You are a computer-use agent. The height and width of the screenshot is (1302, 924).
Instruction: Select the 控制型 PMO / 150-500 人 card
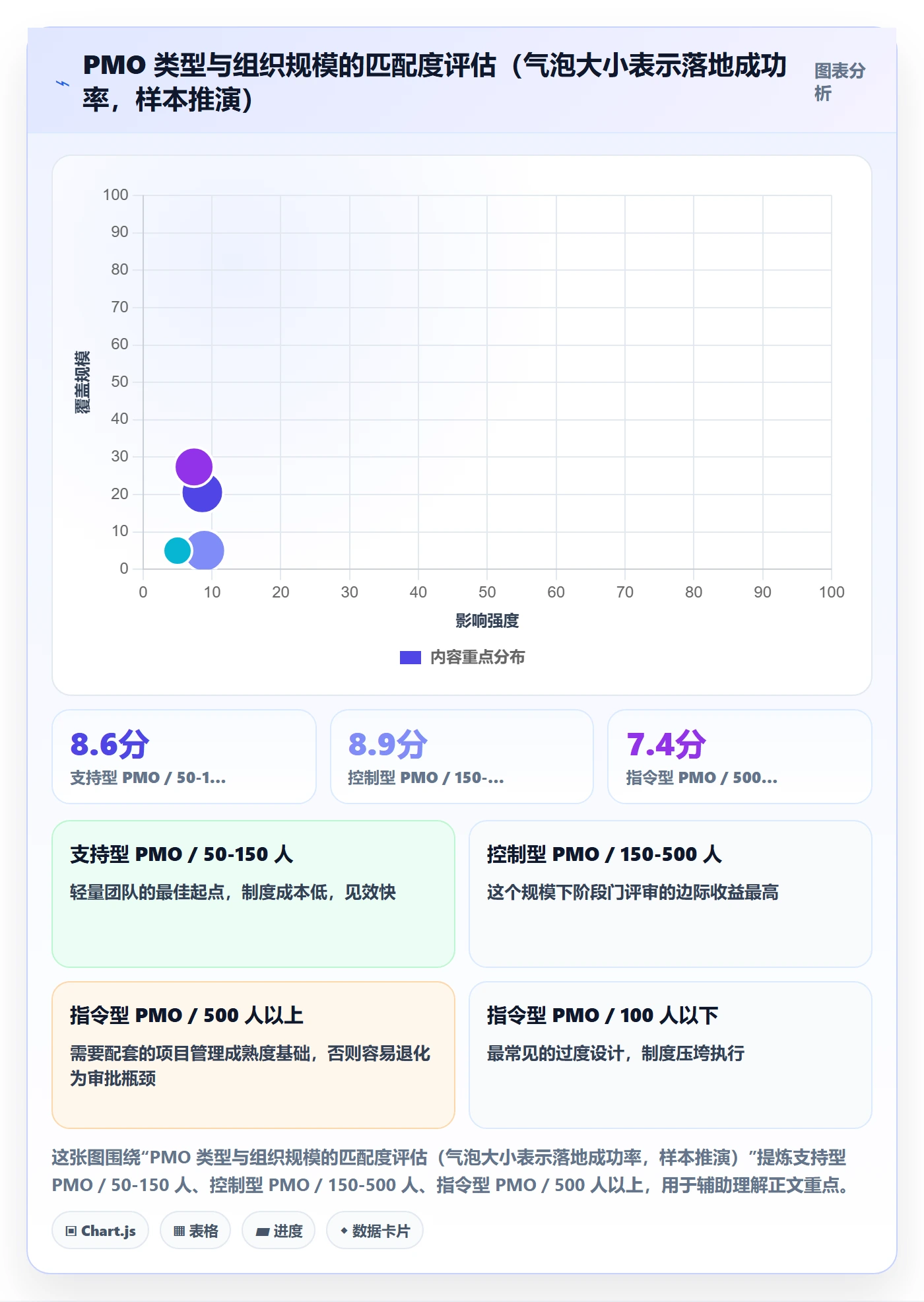click(x=671, y=894)
